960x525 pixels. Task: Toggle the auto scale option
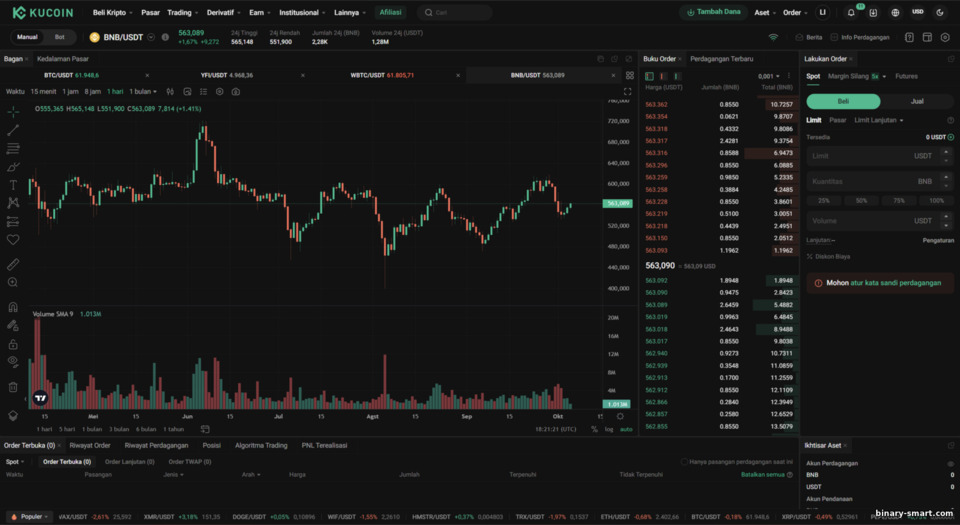tap(626, 430)
